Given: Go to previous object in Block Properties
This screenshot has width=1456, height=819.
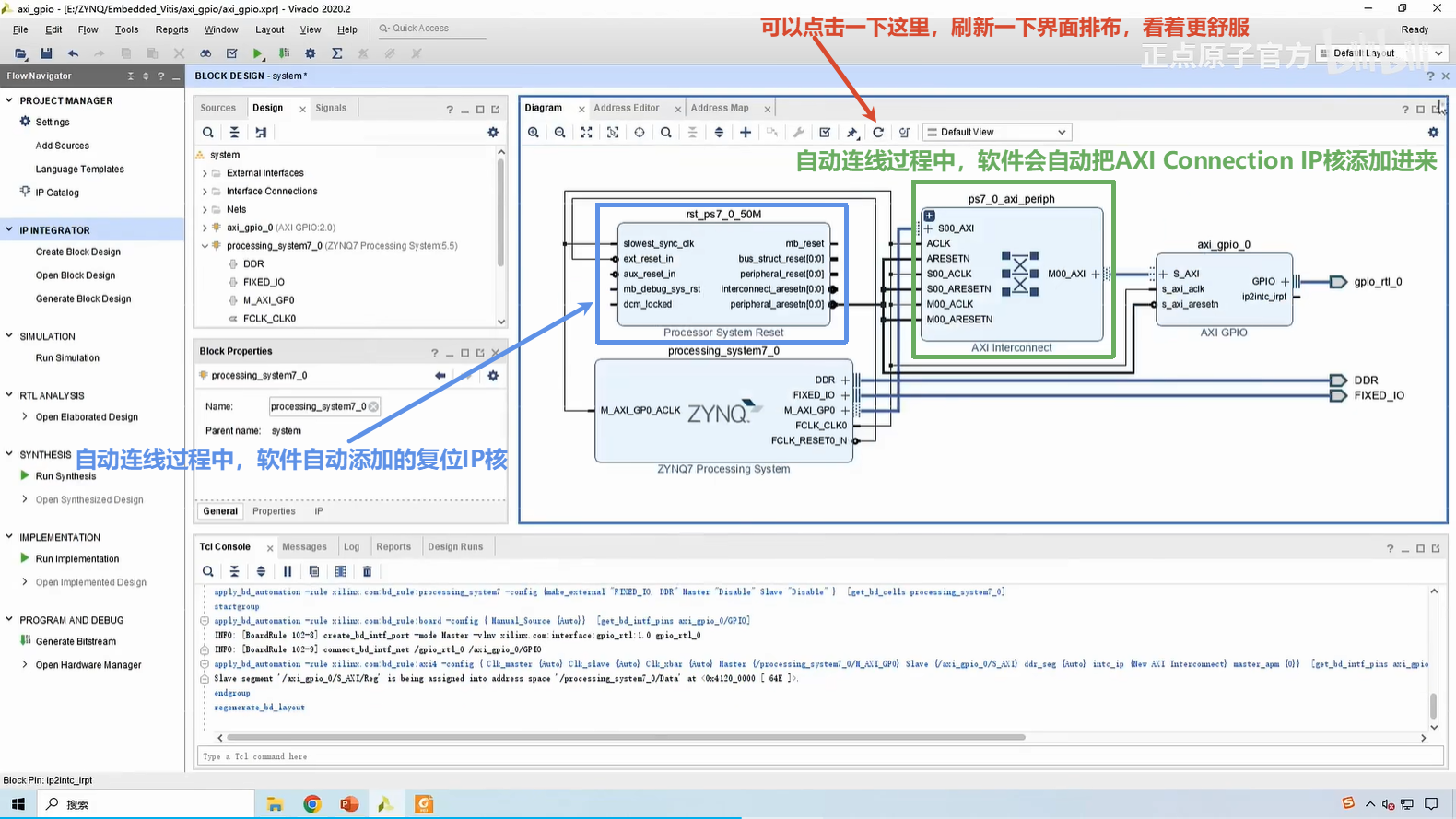Looking at the screenshot, I should click(x=440, y=376).
